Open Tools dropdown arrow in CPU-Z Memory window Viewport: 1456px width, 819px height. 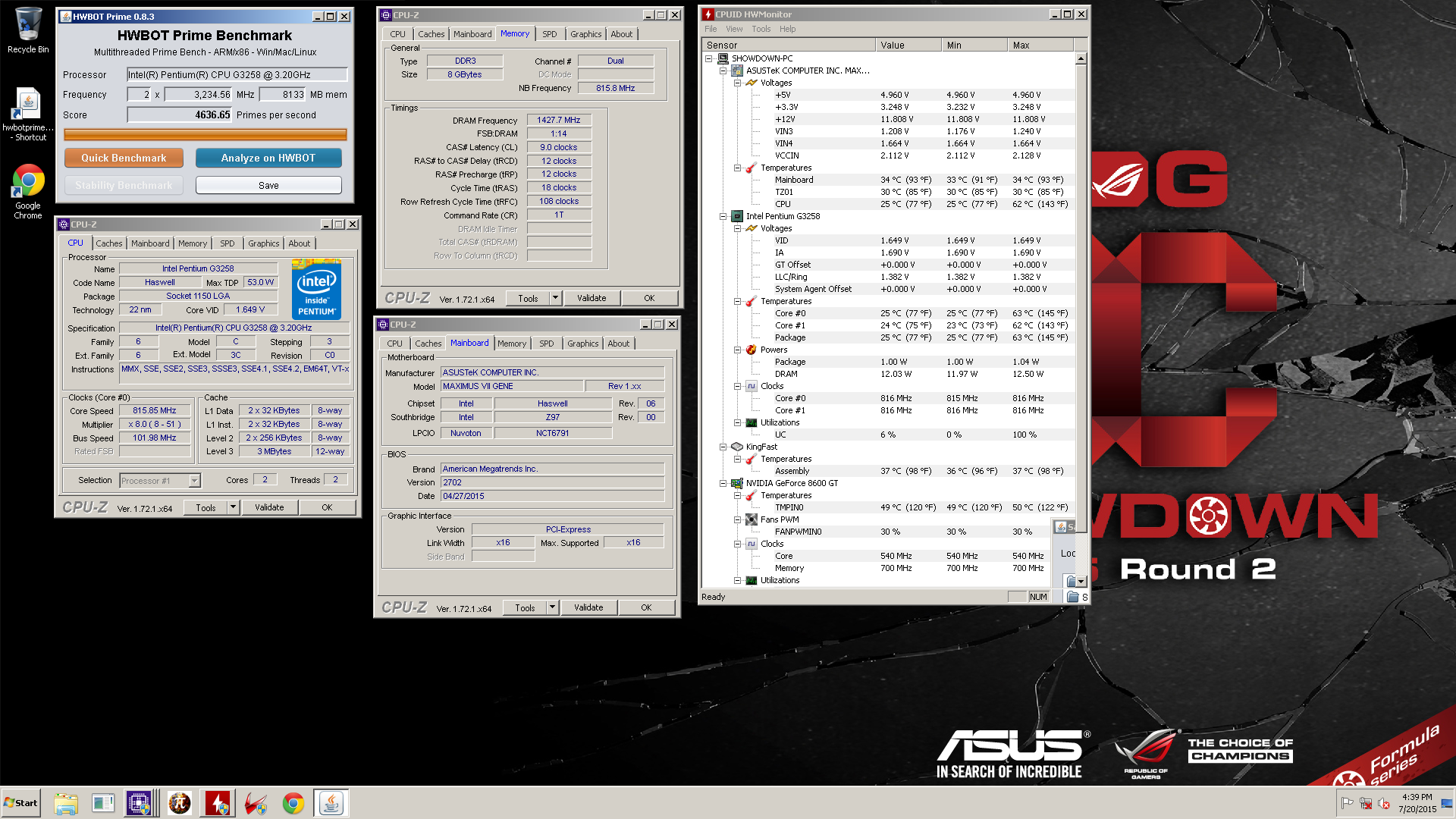pyautogui.click(x=555, y=298)
